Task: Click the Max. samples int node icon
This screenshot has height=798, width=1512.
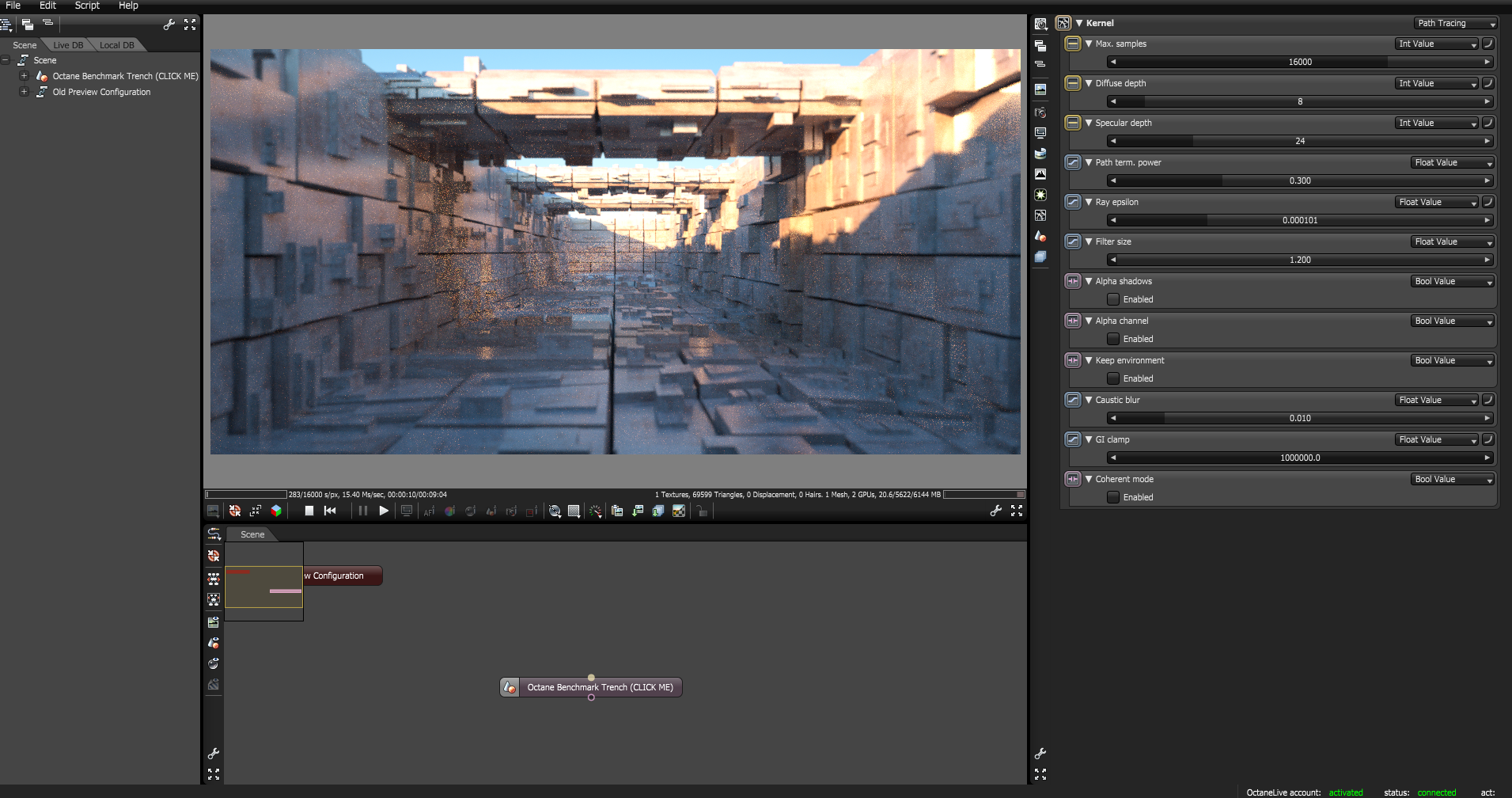Action: [1073, 44]
